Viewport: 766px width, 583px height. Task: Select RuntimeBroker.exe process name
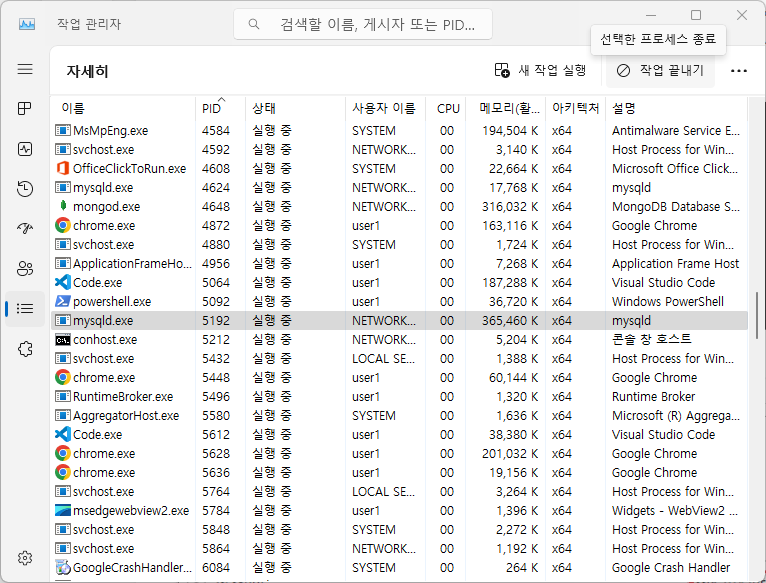(123, 396)
